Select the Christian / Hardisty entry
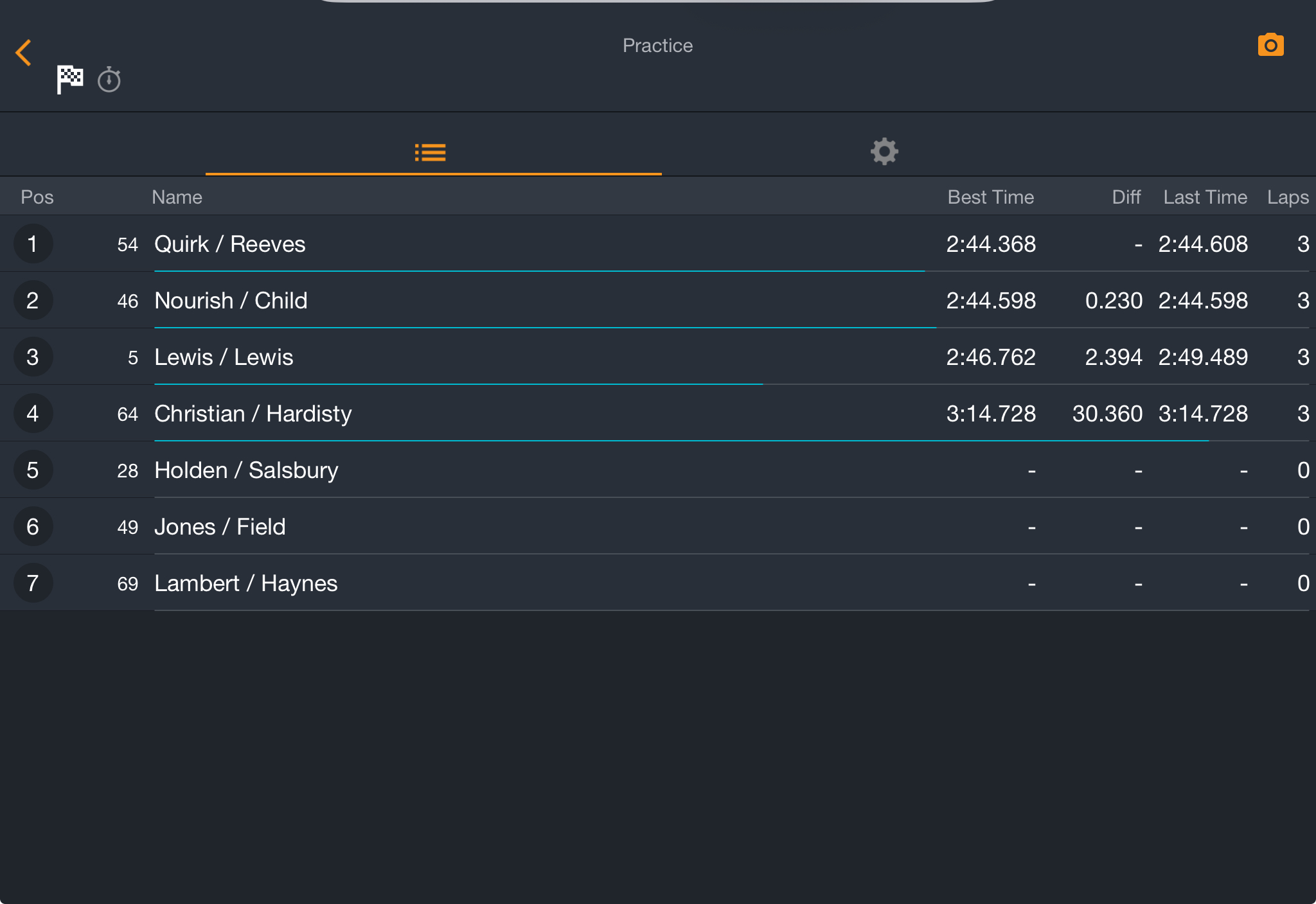 pos(658,413)
